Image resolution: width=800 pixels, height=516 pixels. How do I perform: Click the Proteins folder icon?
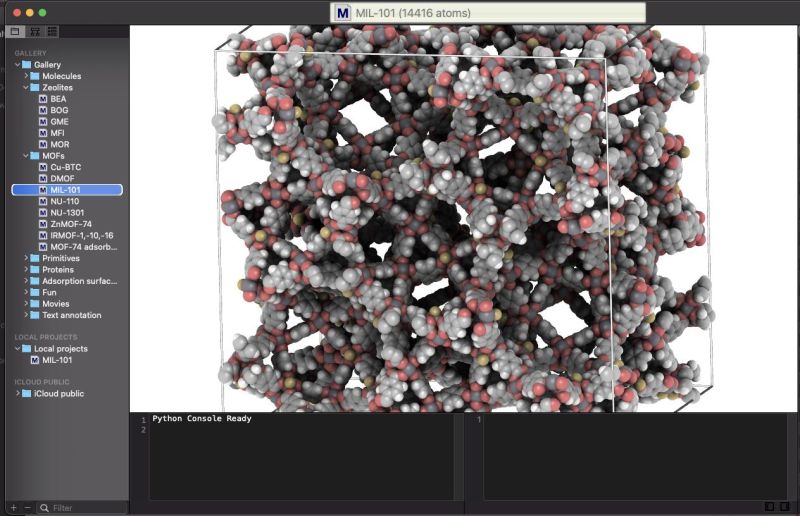[35, 269]
